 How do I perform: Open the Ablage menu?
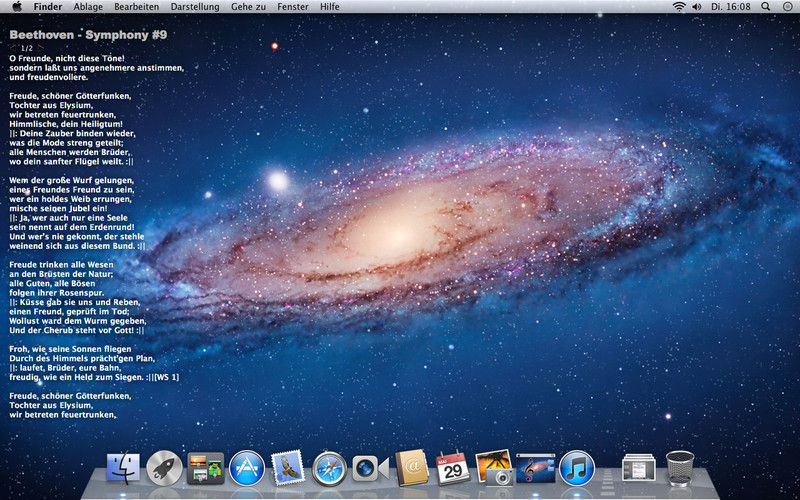pyautogui.click(x=88, y=7)
